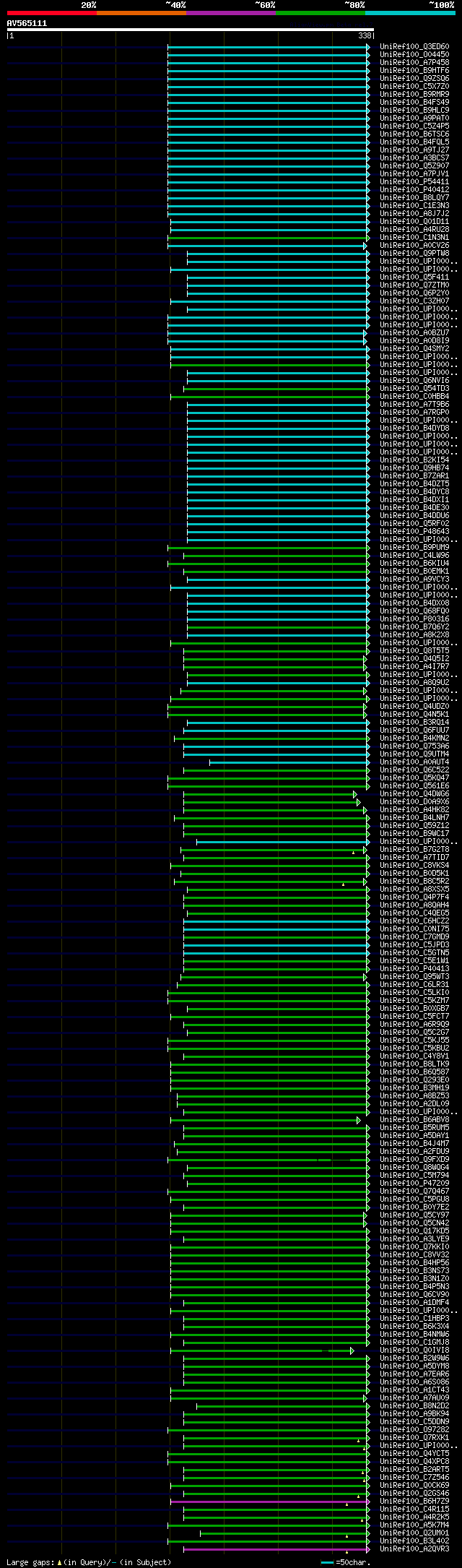Open hit UniRef100_Q3ED60
Viewport: 462px width, 1568px height.
tap(414, 47)
